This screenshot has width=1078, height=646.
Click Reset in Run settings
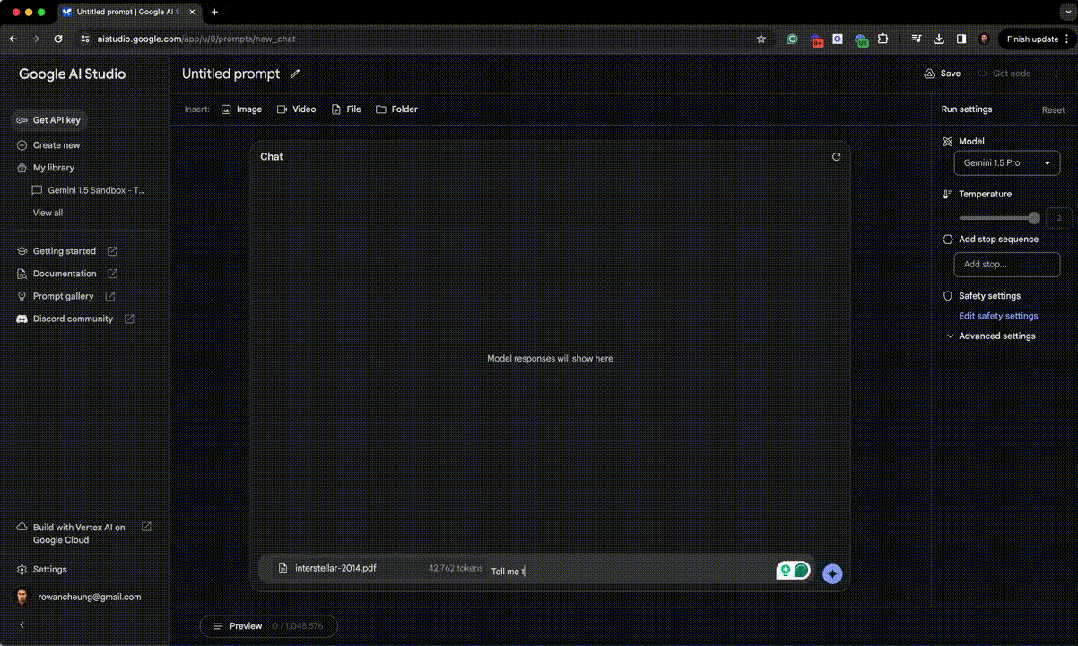[x=1053, y=110]
